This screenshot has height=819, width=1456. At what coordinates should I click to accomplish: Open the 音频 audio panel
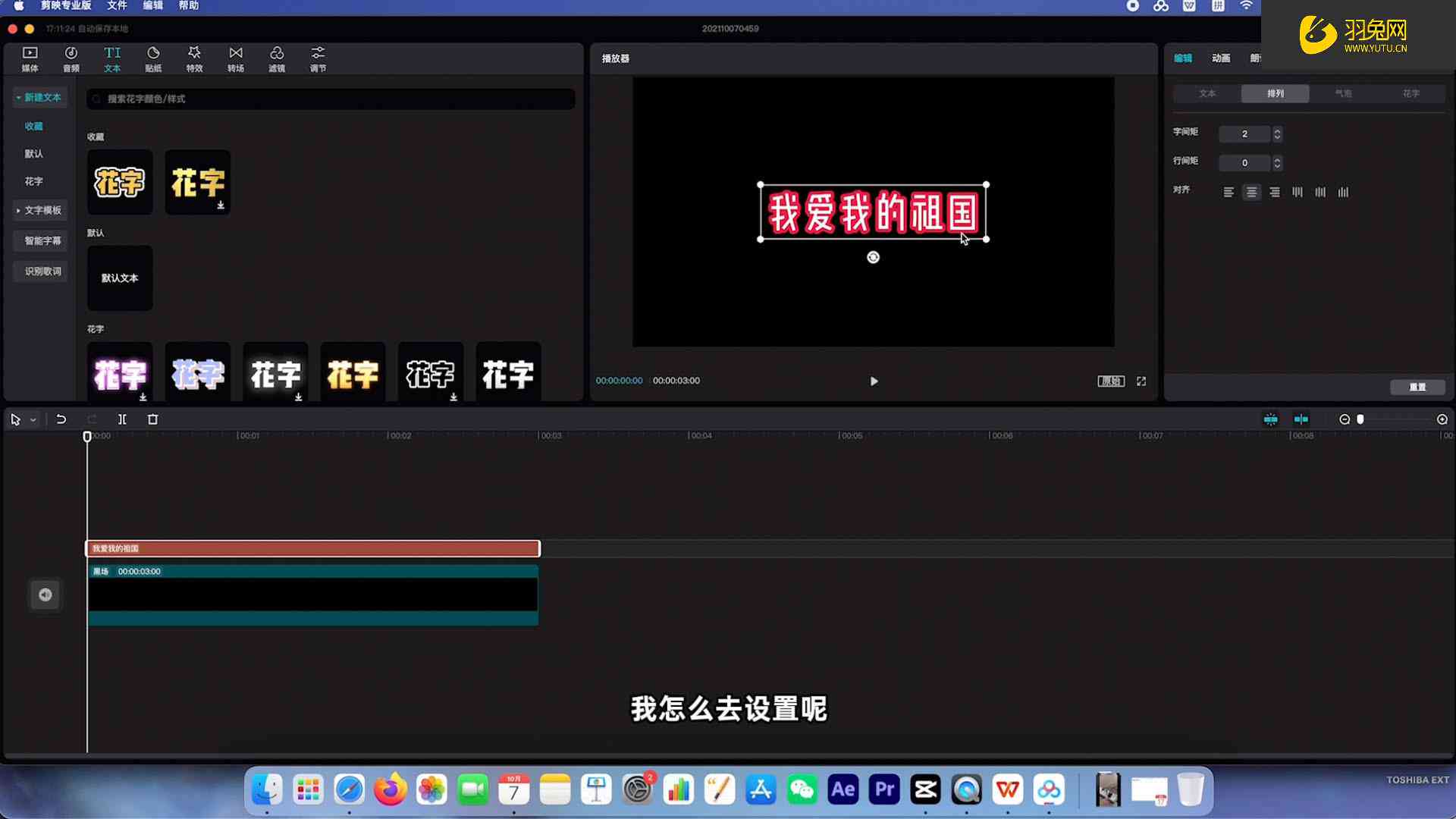[x=71, y=59]
